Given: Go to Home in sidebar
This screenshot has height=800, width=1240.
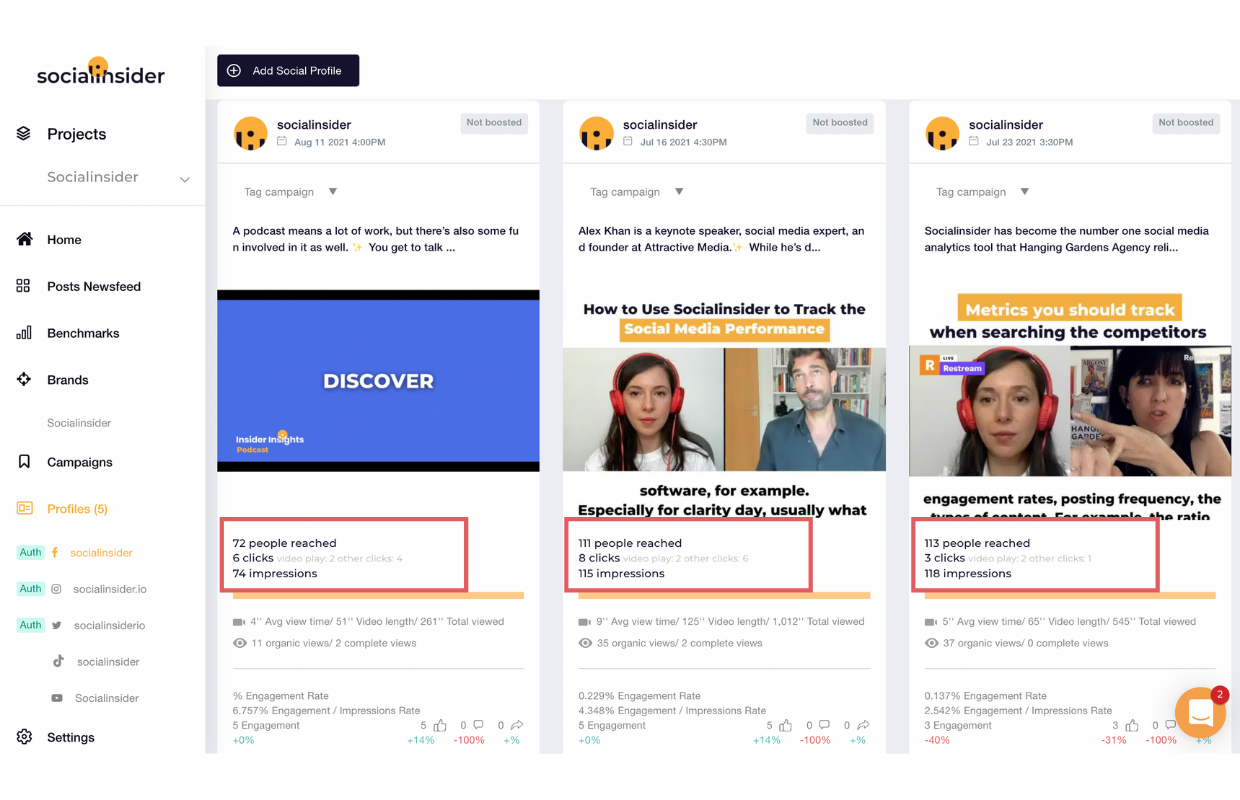Looking at the screenshot, I should (64, 240).
